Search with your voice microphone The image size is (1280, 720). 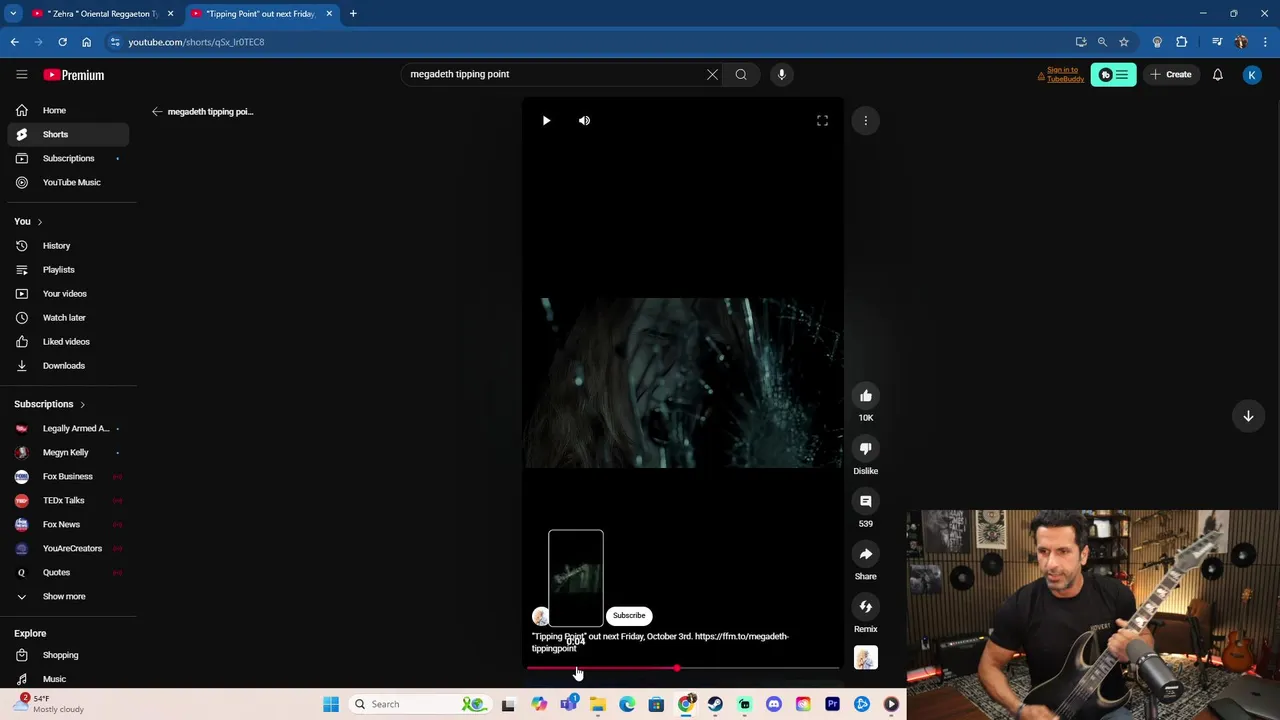(x=782, y=74)
